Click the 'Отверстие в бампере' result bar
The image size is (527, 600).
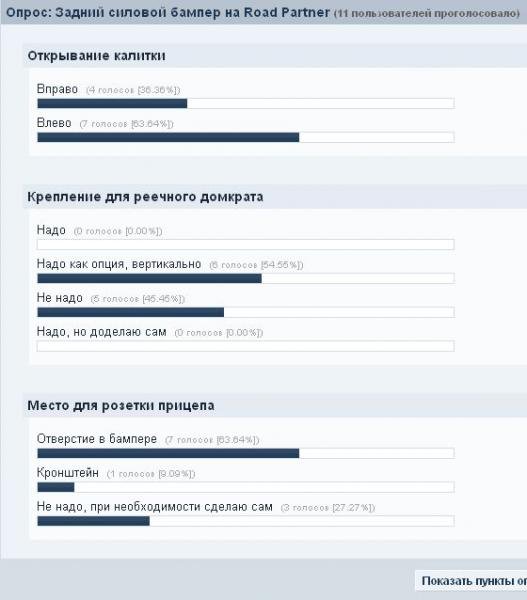point(246,453)
